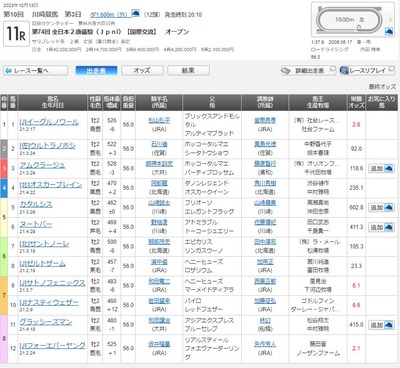Open trainer link in サントノーレ row
The height and width of the screenshot is (368, 400).
coord(265,242)
